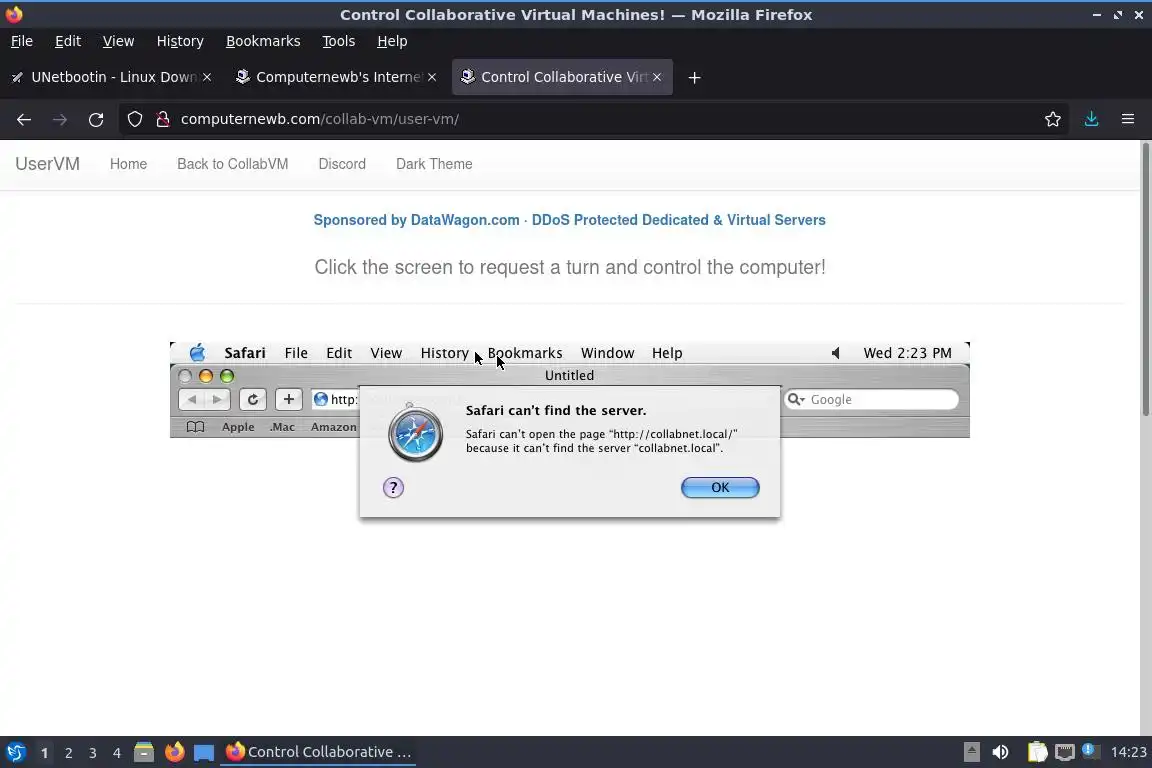Open the Firefox File menu
This screenshot has width=1152, height=768.
(22, 41)
